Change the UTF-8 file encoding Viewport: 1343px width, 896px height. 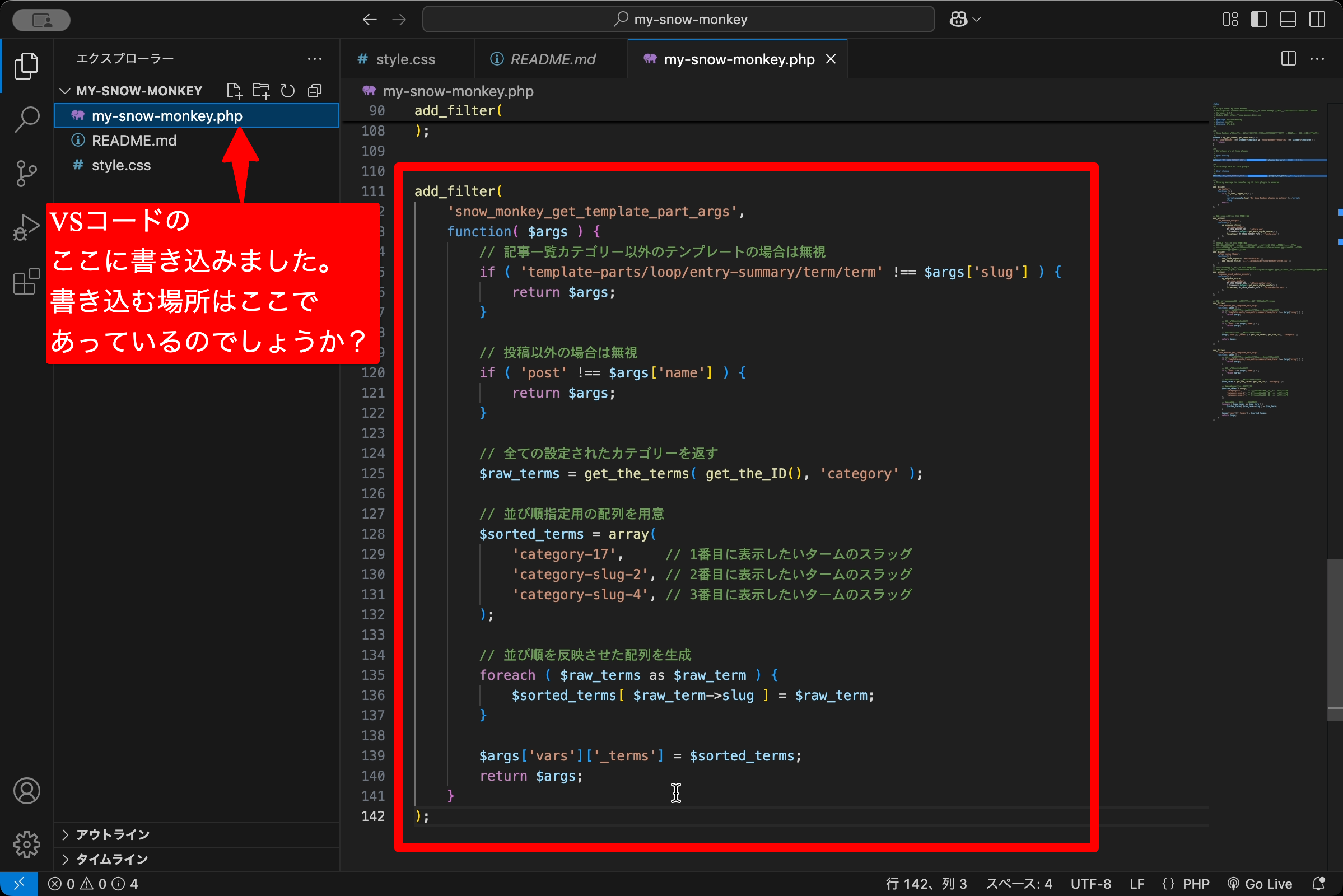coord(1090,884)
